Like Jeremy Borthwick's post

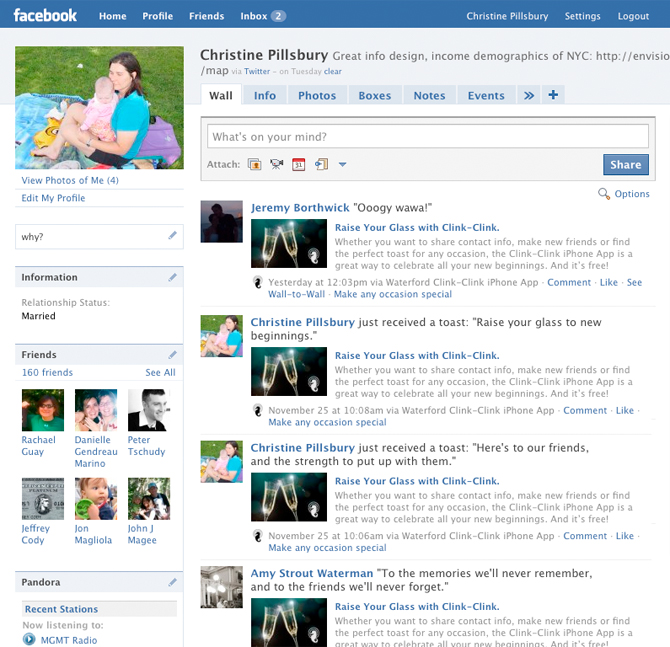[x=608, y=282]
